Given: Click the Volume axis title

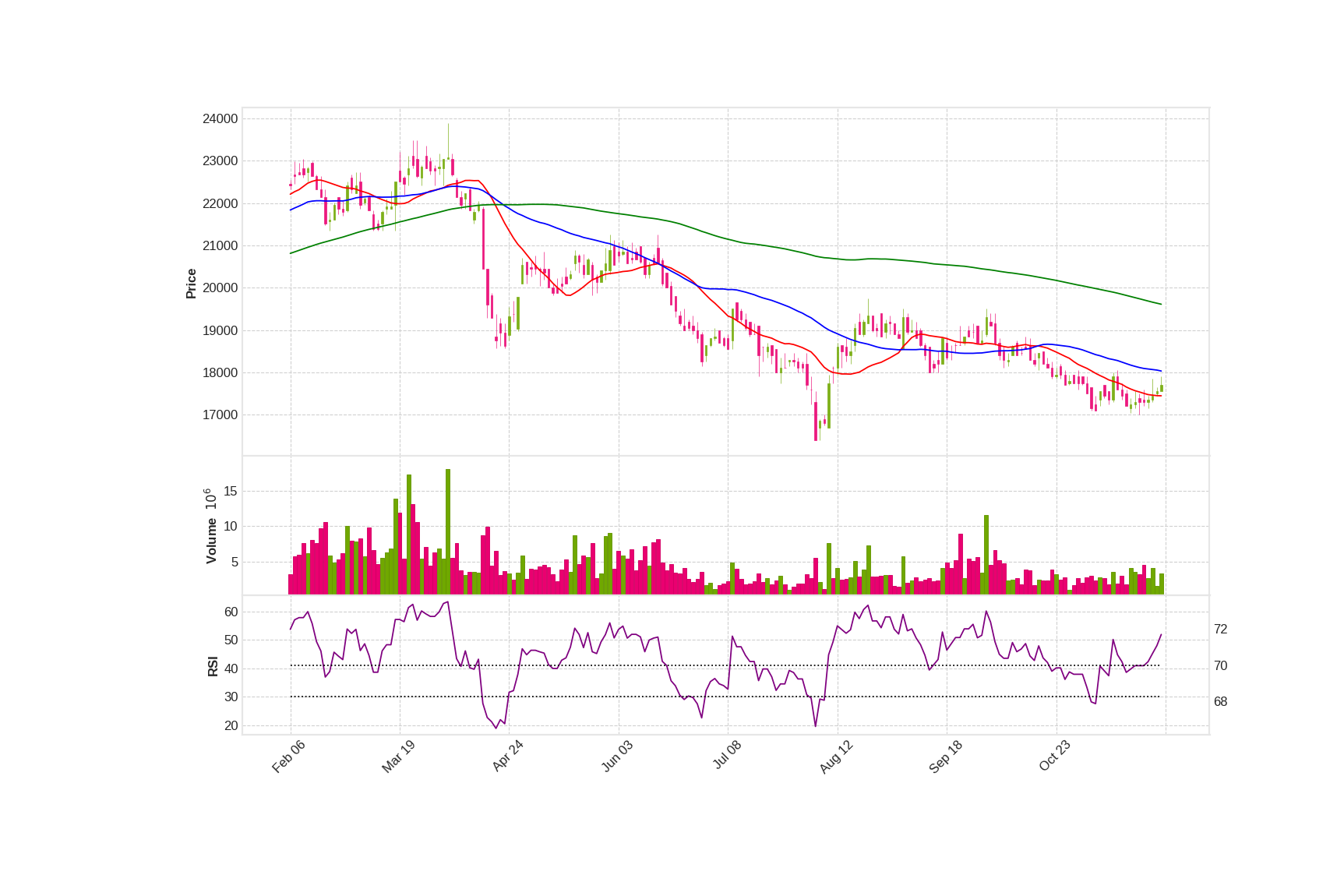Looking at the screenshot, I should point(211,541).
